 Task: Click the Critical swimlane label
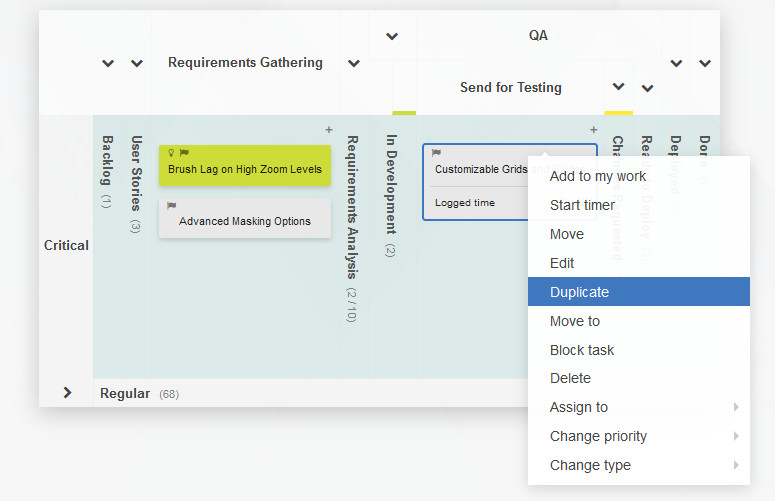(x=66, y=245)
